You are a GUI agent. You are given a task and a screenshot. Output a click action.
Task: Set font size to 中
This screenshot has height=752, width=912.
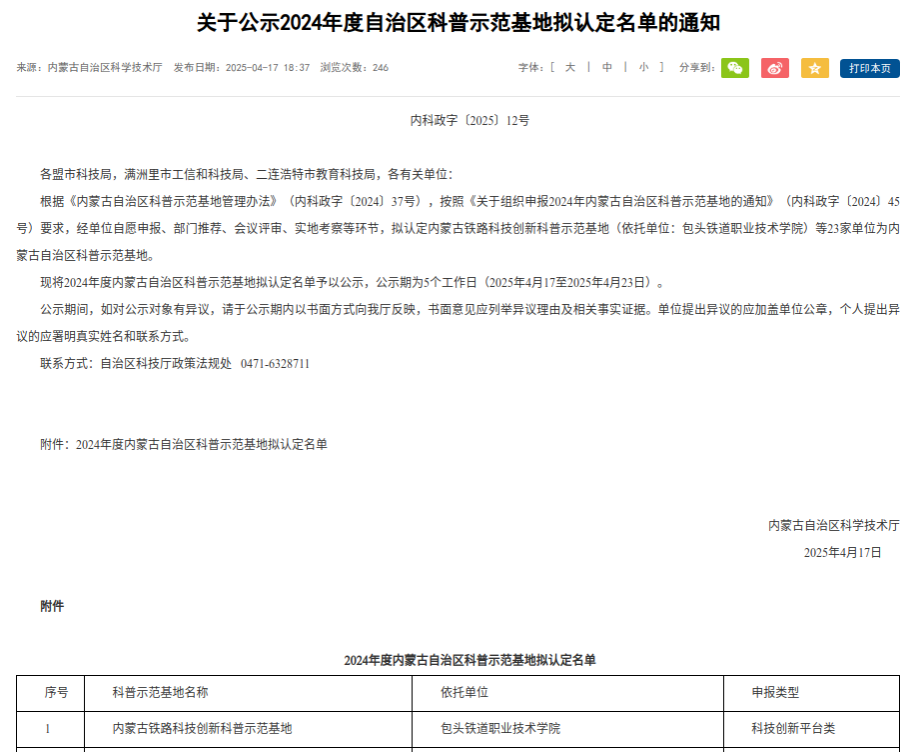tap(607, 67)
